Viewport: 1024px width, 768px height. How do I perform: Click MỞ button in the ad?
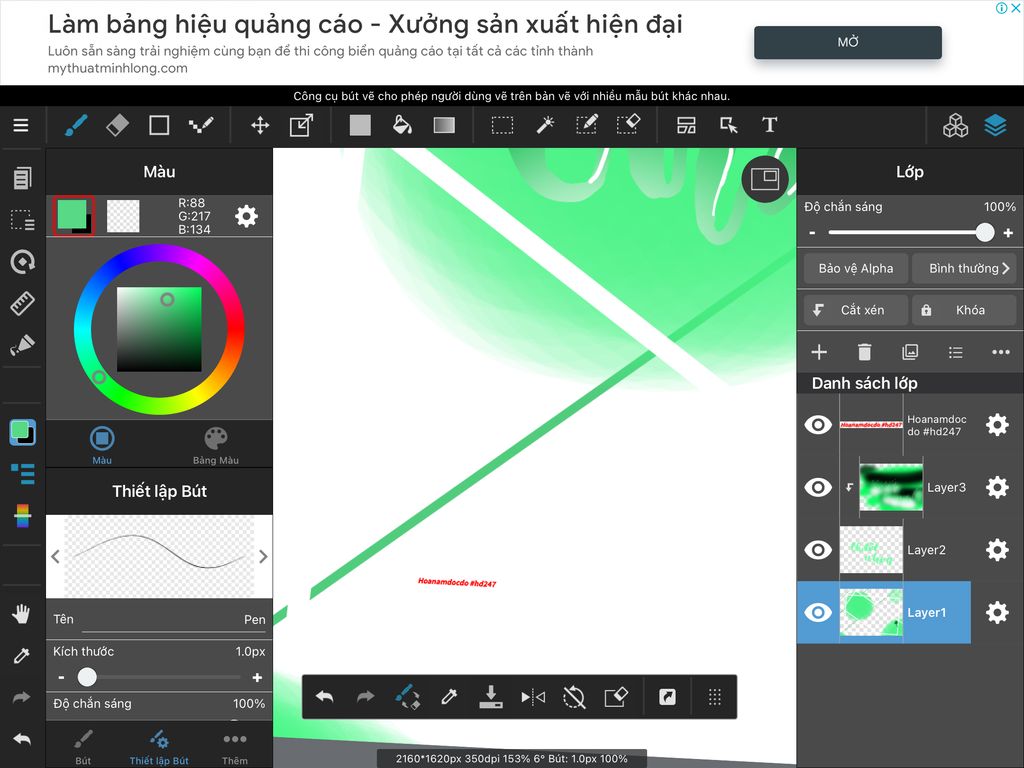pos(848,42)
